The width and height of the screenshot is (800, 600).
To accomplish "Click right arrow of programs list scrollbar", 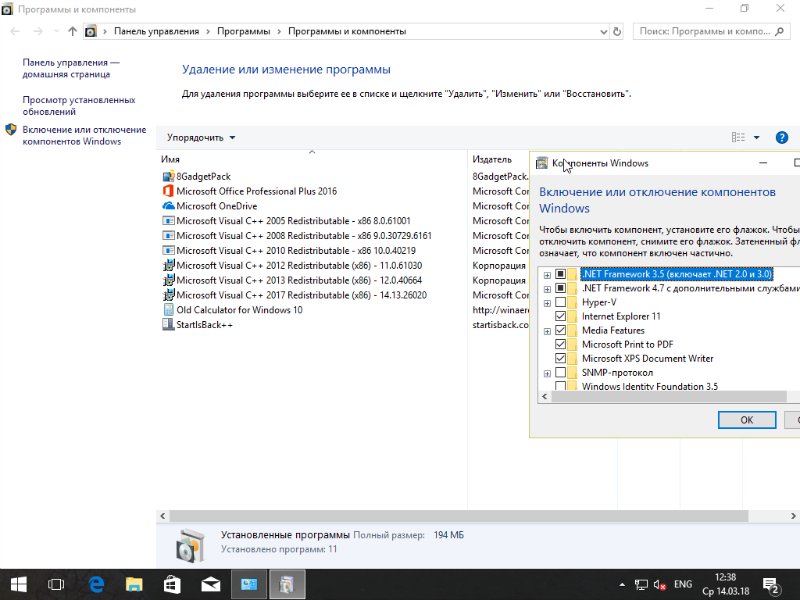I will coord(793,516).
